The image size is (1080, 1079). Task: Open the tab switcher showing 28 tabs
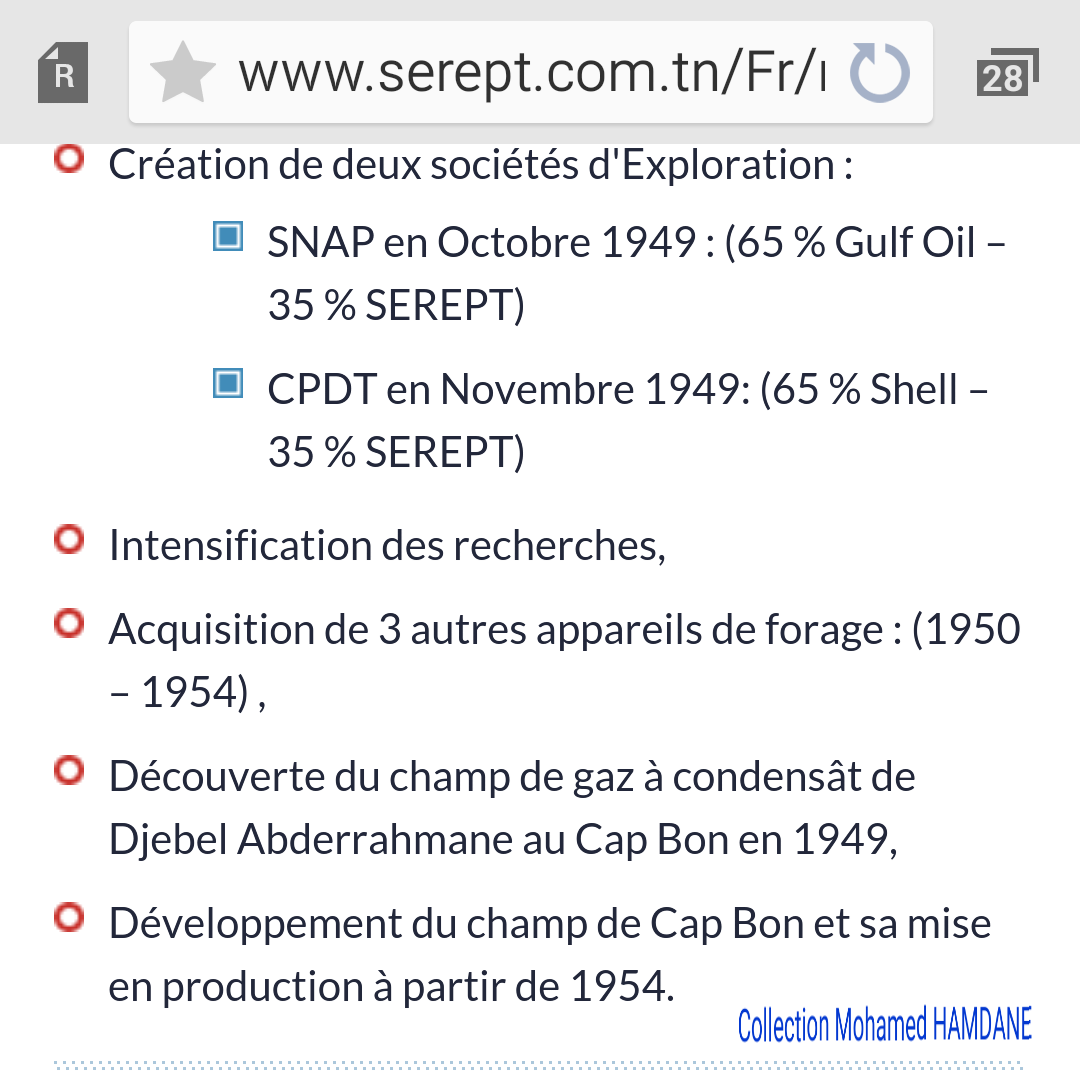tap(1006, 74)
